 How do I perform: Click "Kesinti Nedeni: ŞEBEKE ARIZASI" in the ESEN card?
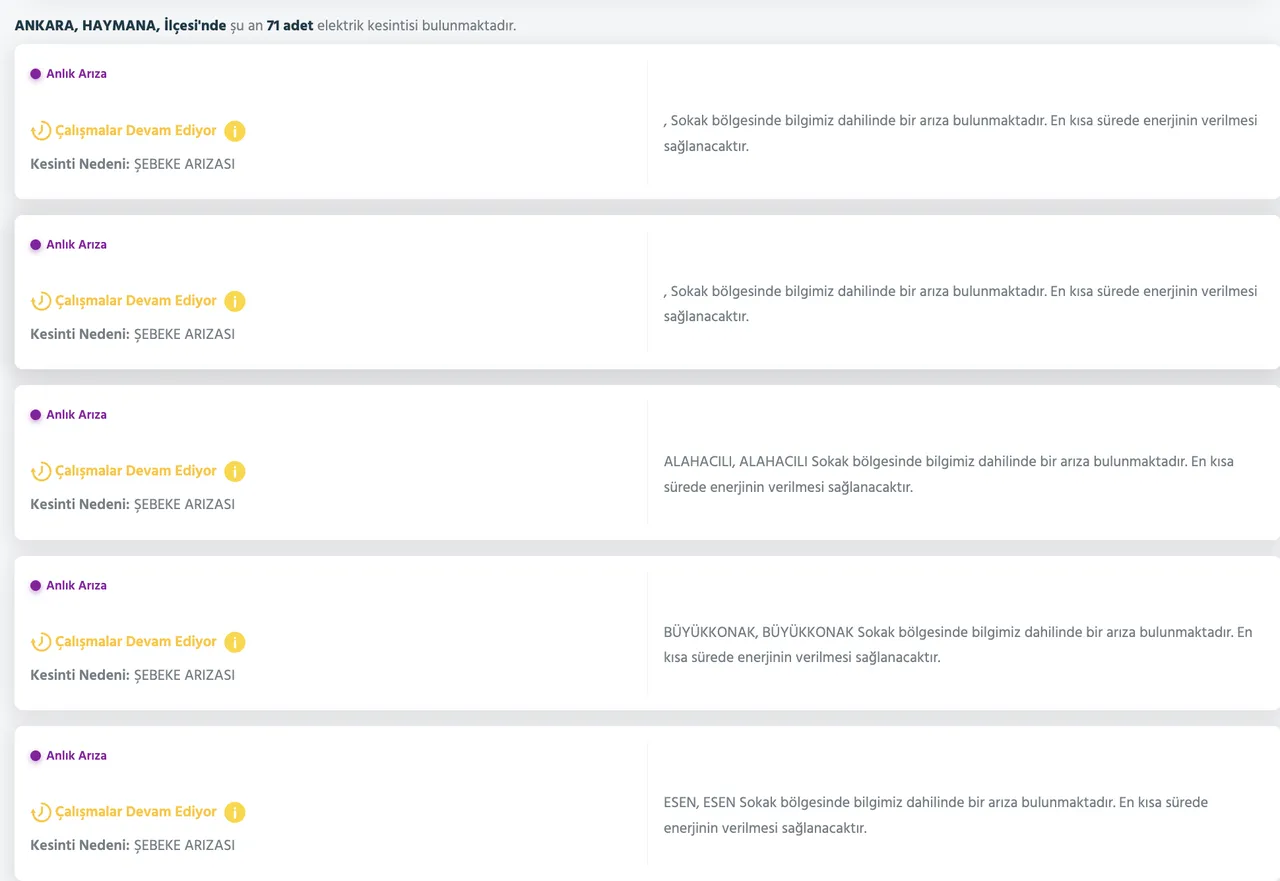132,845
